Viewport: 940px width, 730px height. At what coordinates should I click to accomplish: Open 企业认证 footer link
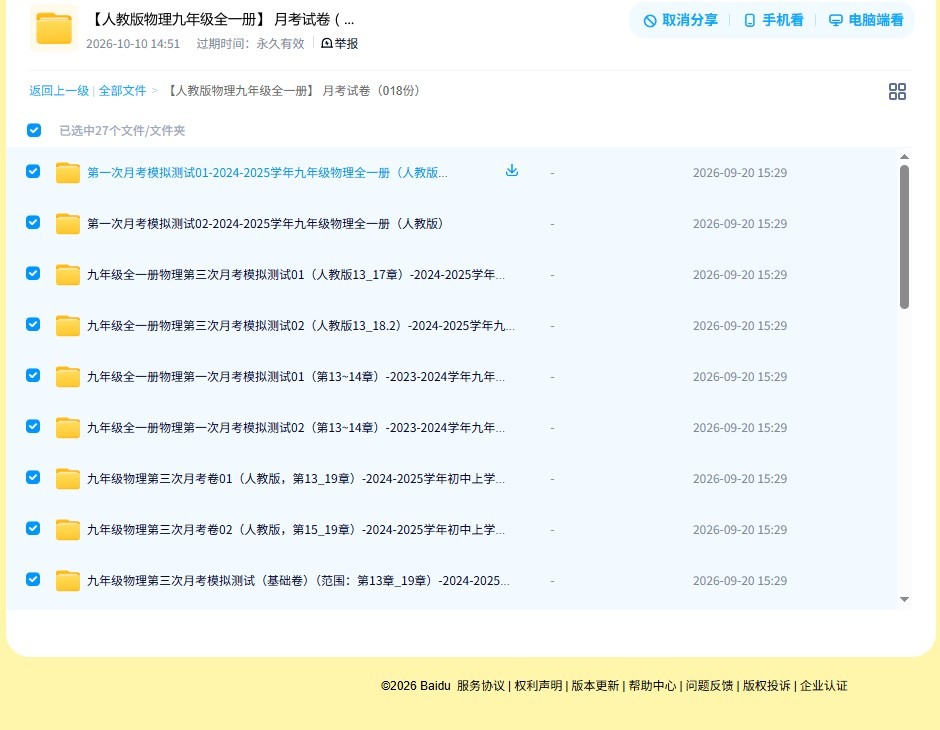(x=824, y=686)
